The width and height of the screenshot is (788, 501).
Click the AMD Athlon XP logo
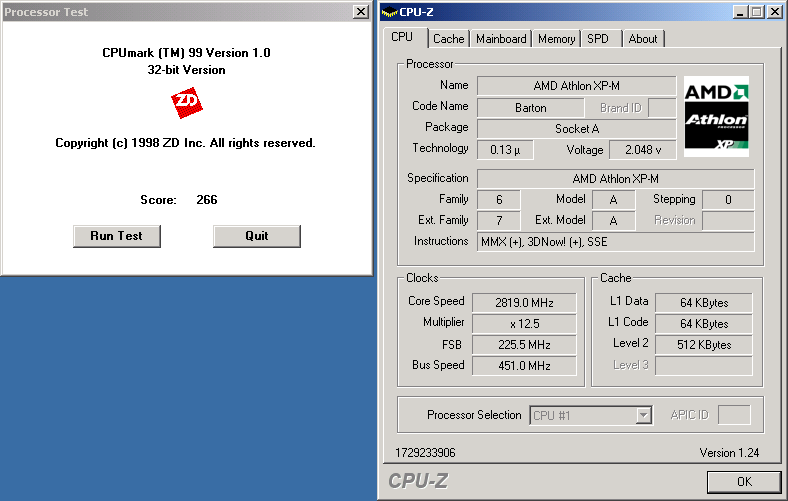(716, 116)
